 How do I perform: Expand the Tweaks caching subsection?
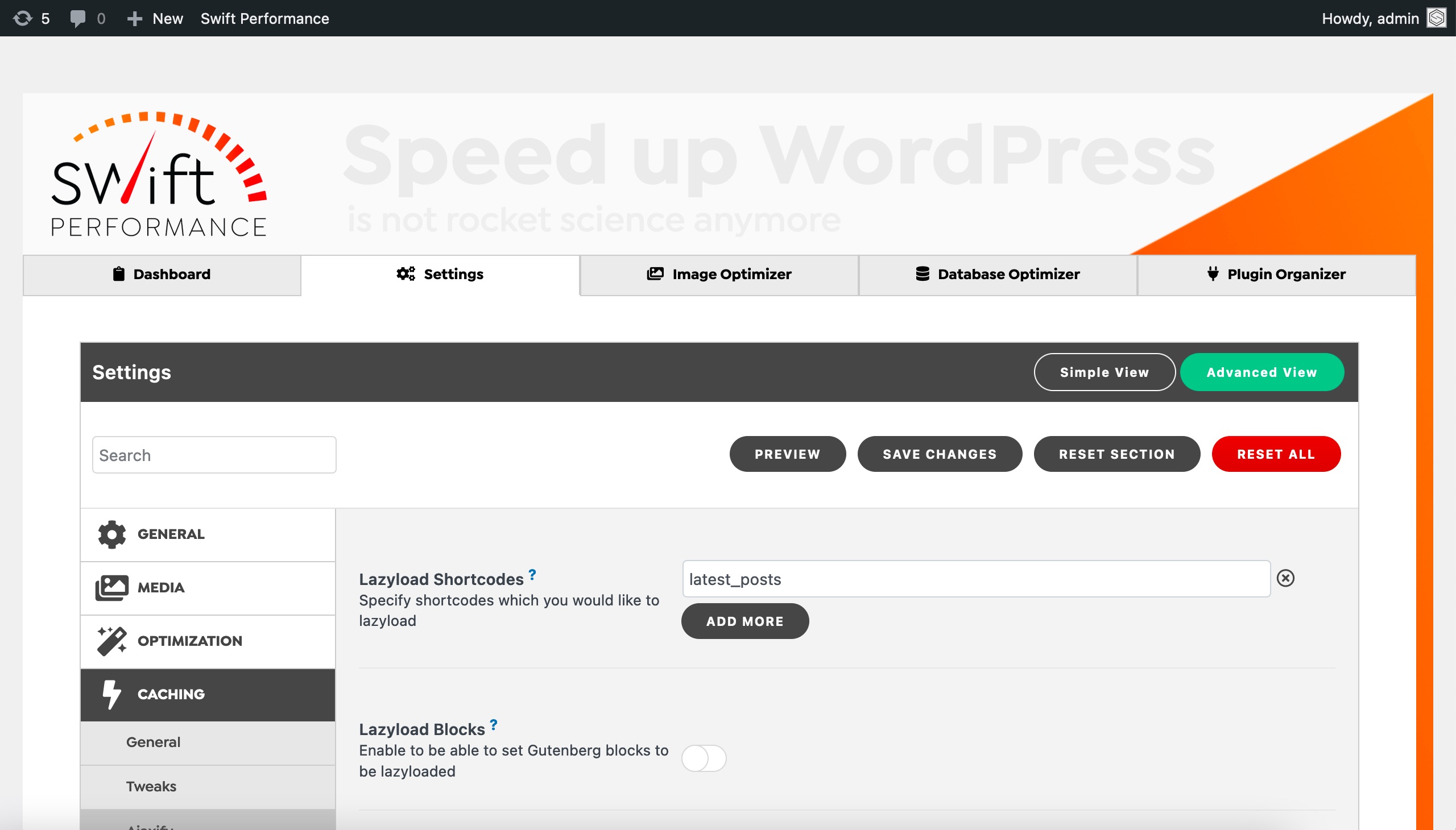coord(152,786)
